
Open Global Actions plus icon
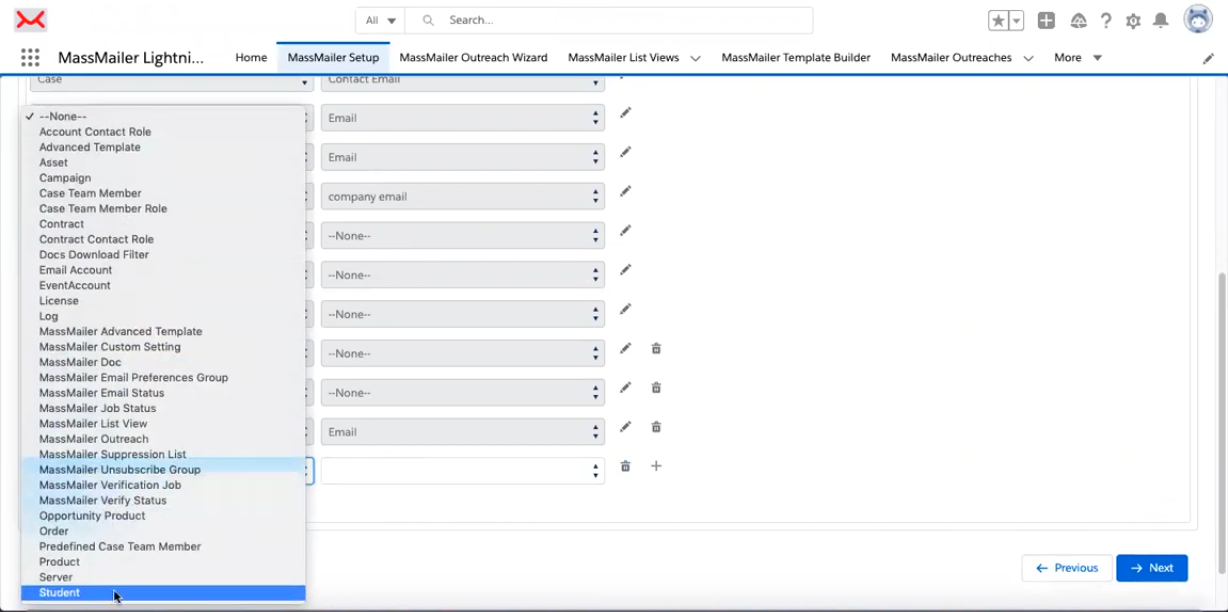click(x=1046, y=20)
